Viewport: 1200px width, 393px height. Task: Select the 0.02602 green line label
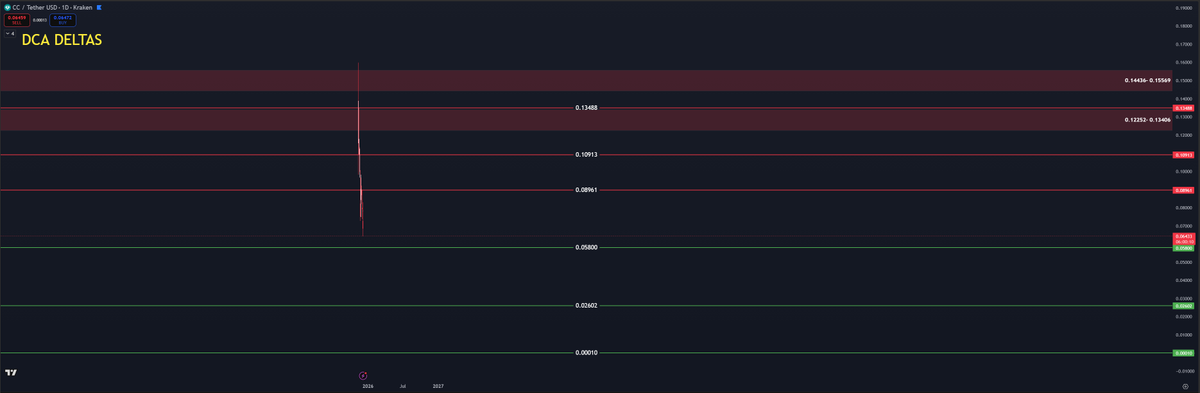click(x=587, y=305)
